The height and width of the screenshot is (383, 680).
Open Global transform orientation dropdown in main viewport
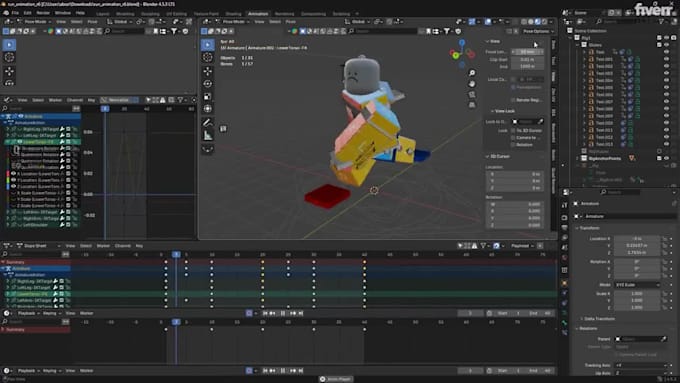(x=358, y=22)
